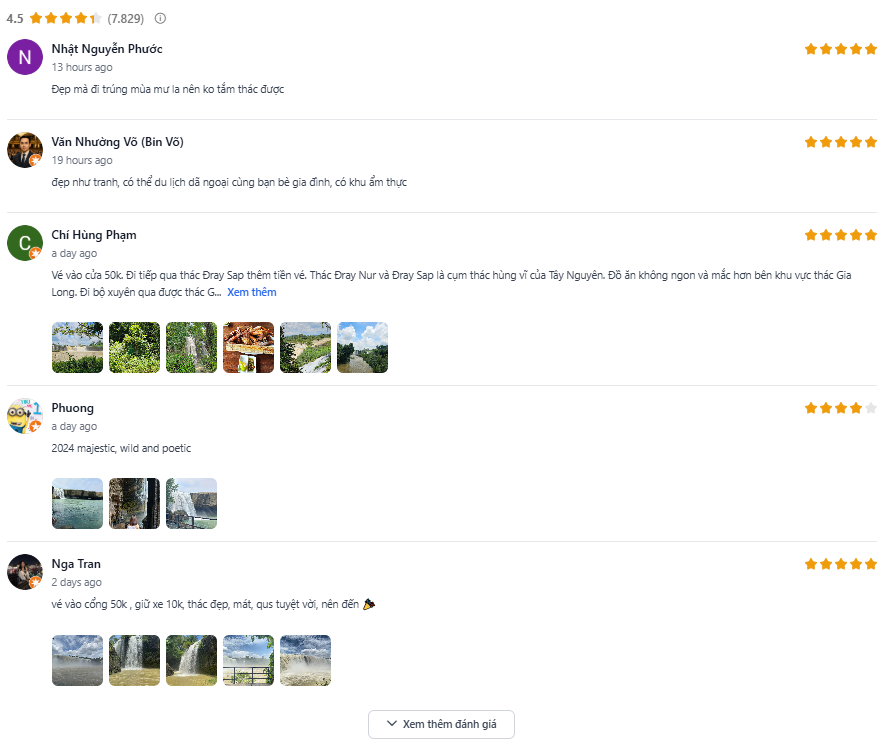This screenshot has height=751, width=892.
Task: Open Nhật Nguyễn Phước's purple avatar
Action: point(24,57)
